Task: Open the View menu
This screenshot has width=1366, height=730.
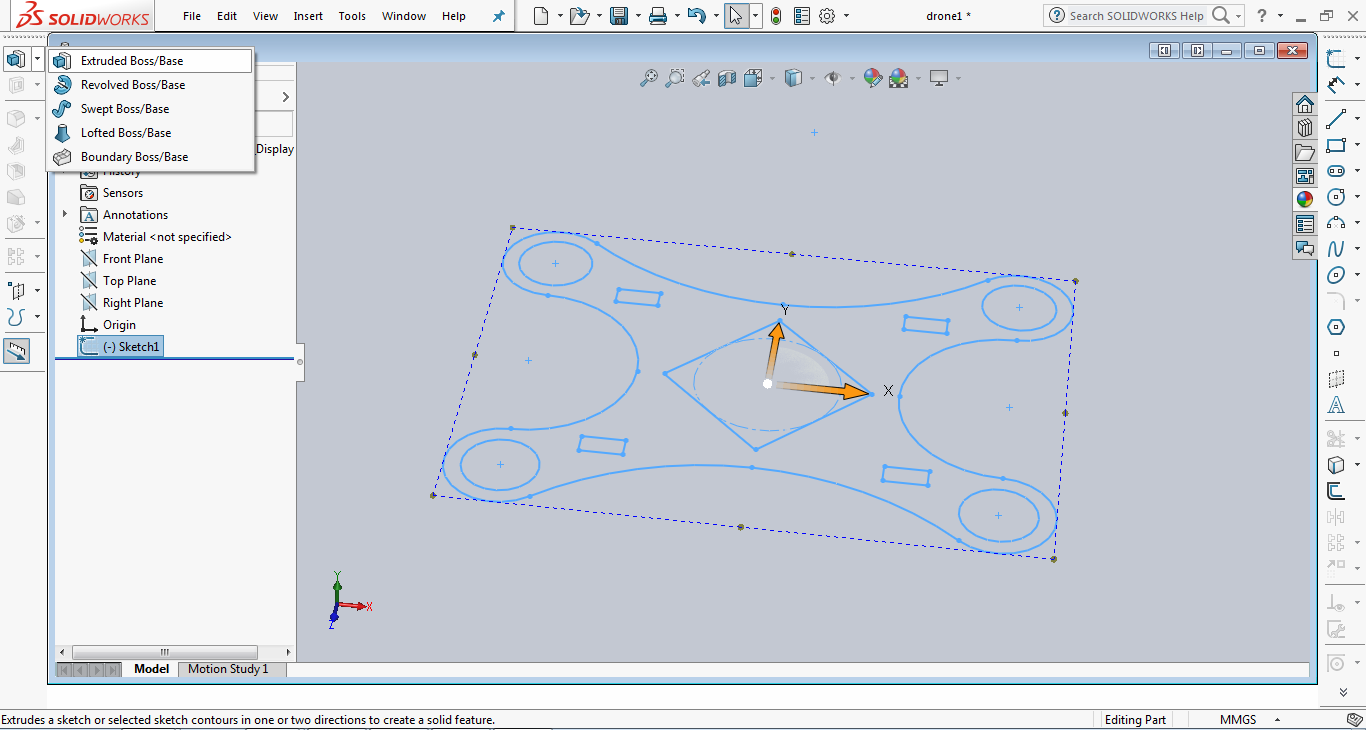Action: [266, 16]
